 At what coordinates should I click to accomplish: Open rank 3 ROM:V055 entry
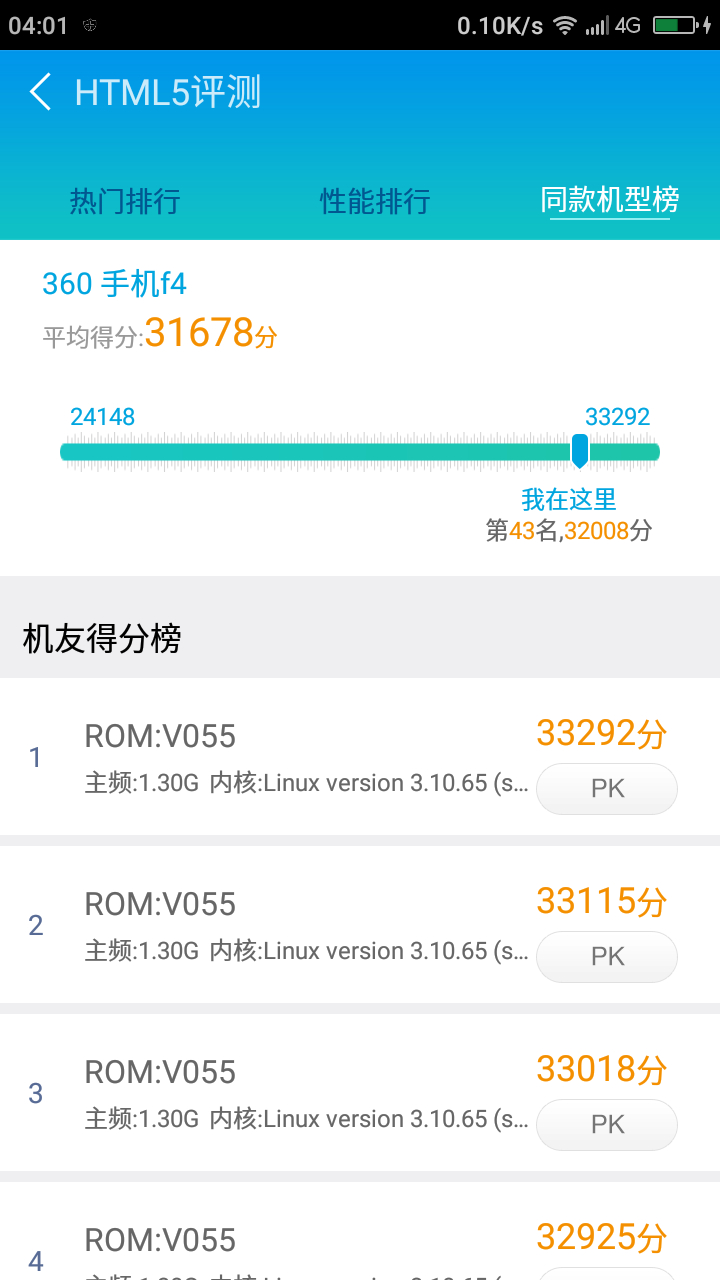pos(300,1092)
